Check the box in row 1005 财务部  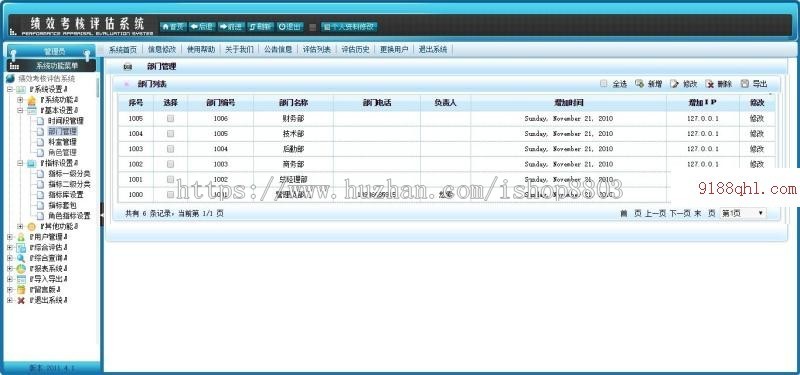[170, 118]
